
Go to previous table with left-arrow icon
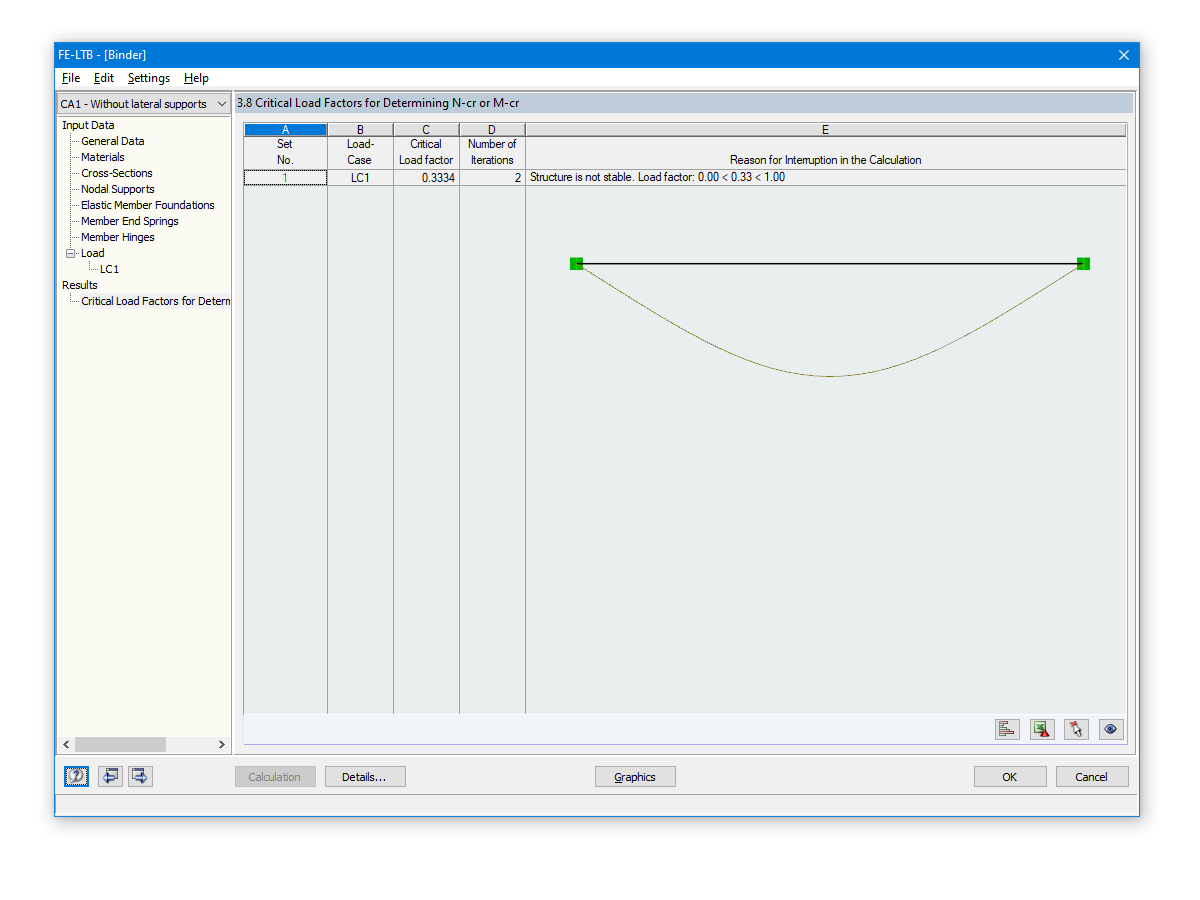pos(110,776)
